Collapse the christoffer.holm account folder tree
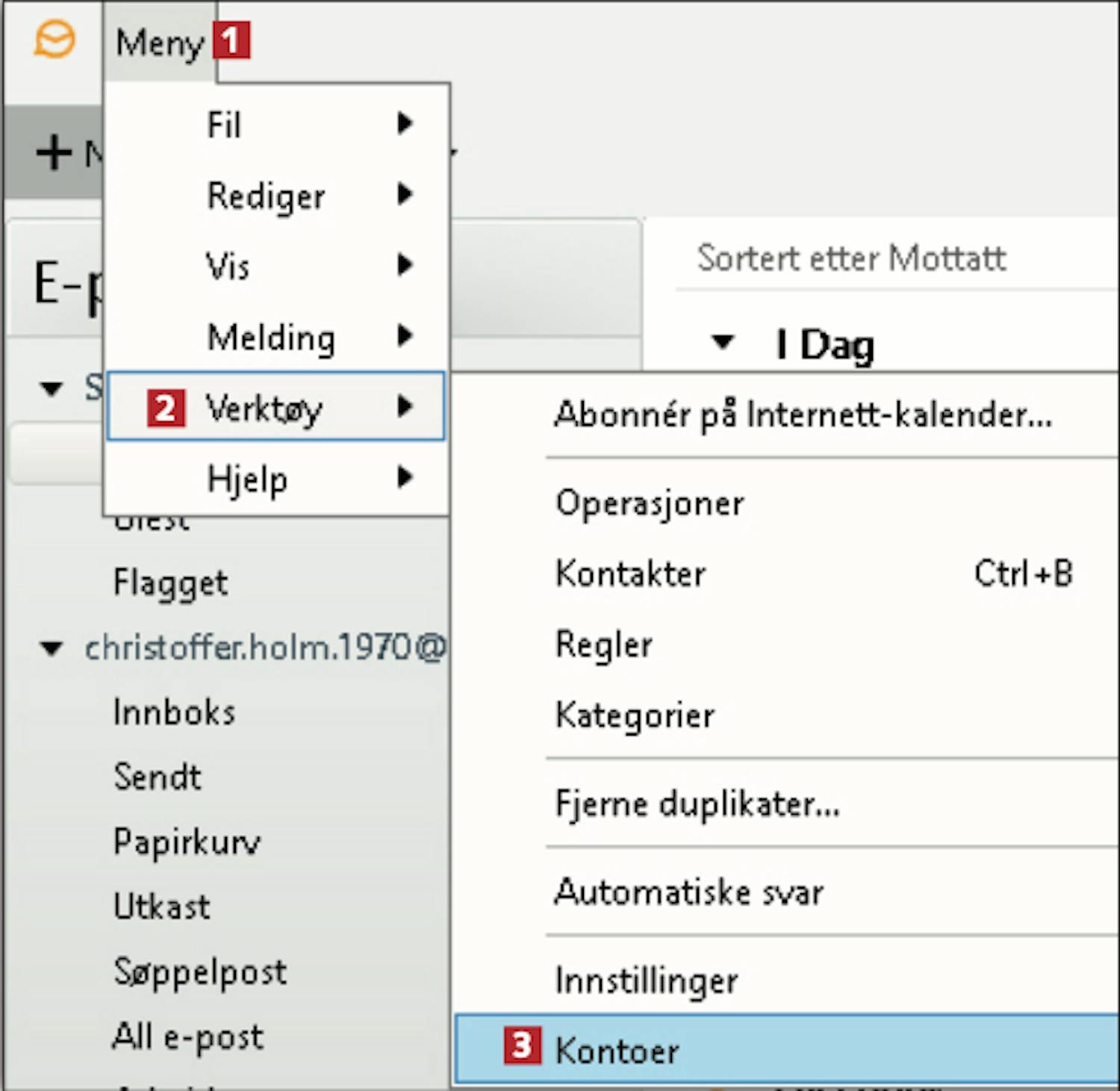 click(52, 648)
